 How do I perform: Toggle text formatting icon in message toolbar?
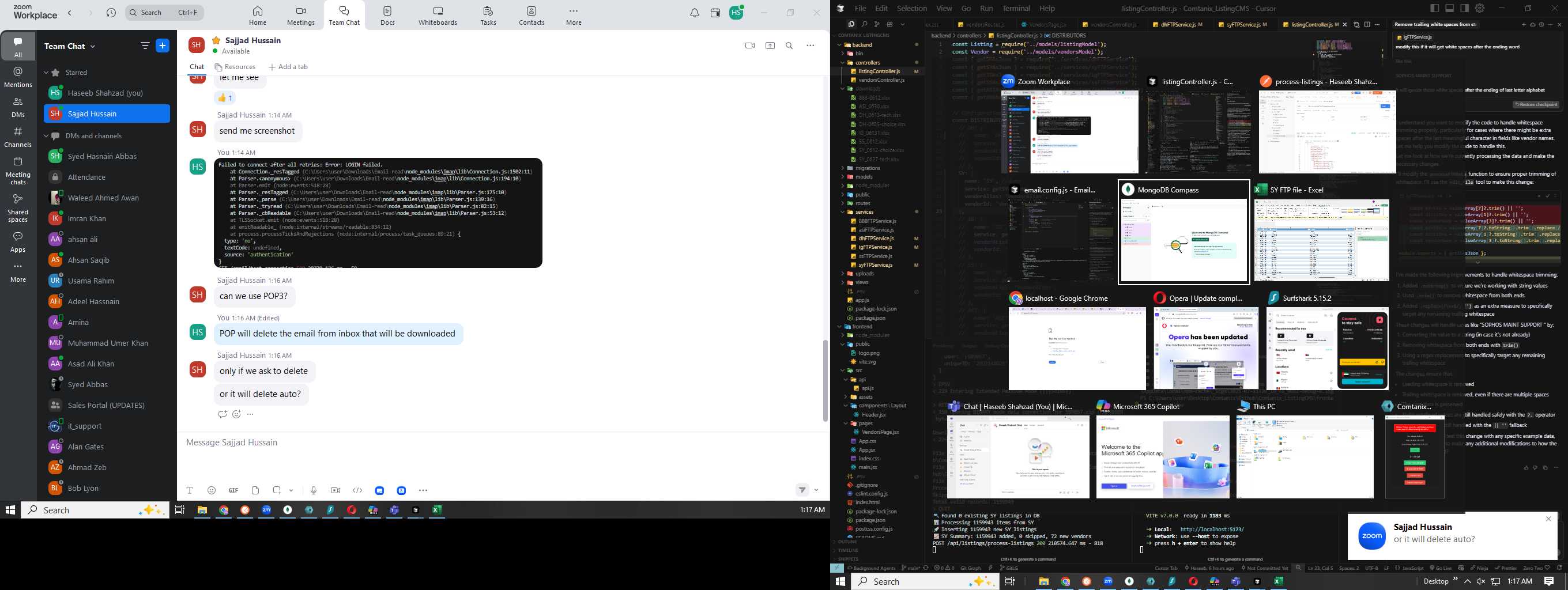(x=190, y=490)
